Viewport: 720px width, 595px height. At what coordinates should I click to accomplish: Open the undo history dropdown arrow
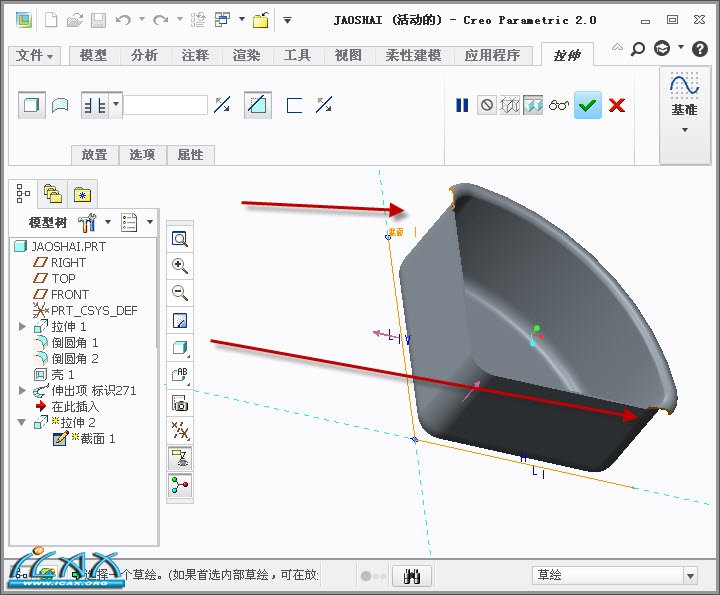pyautogui.click(x=142, y=19)
